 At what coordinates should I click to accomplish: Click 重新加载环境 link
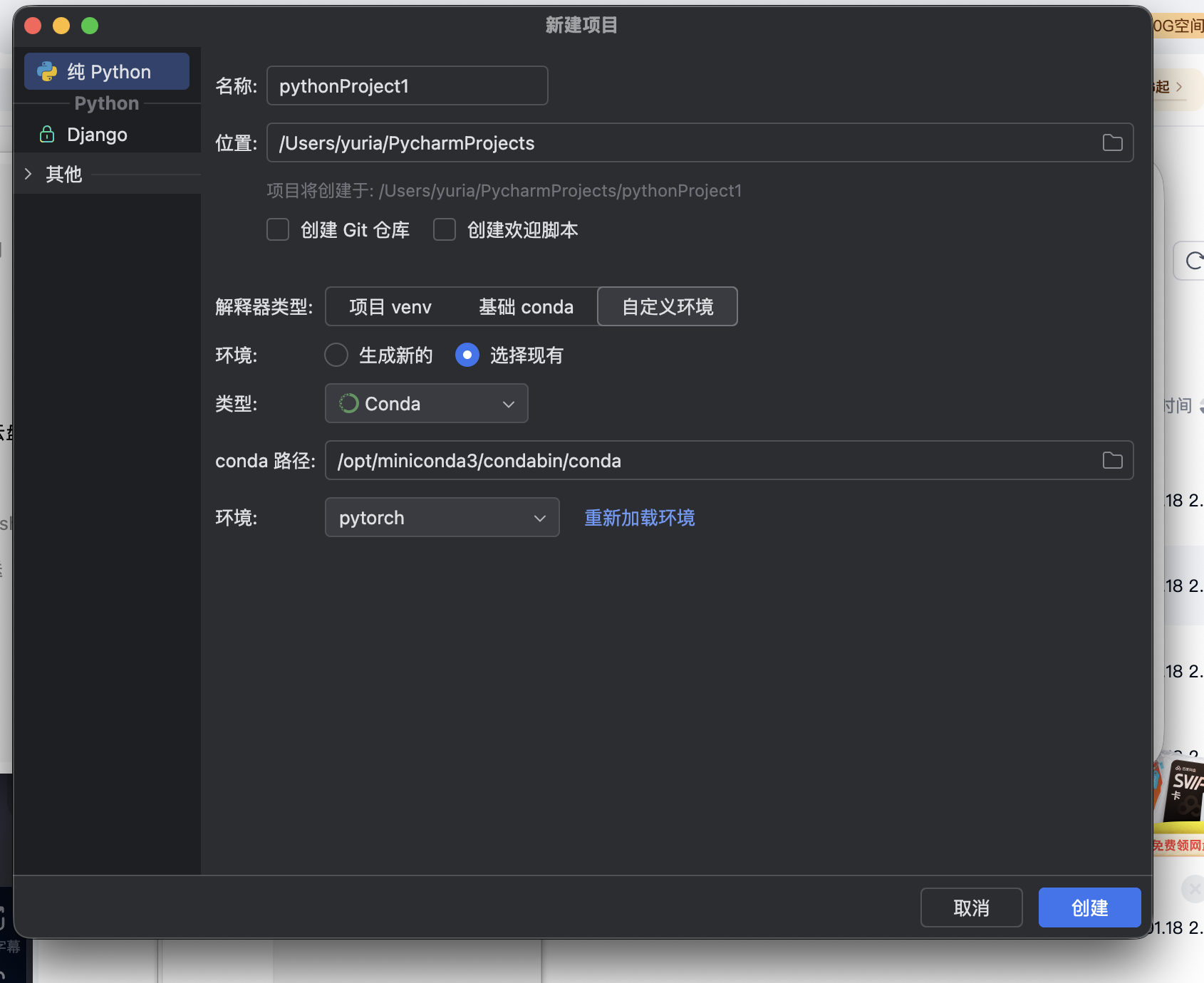[640, 518]
